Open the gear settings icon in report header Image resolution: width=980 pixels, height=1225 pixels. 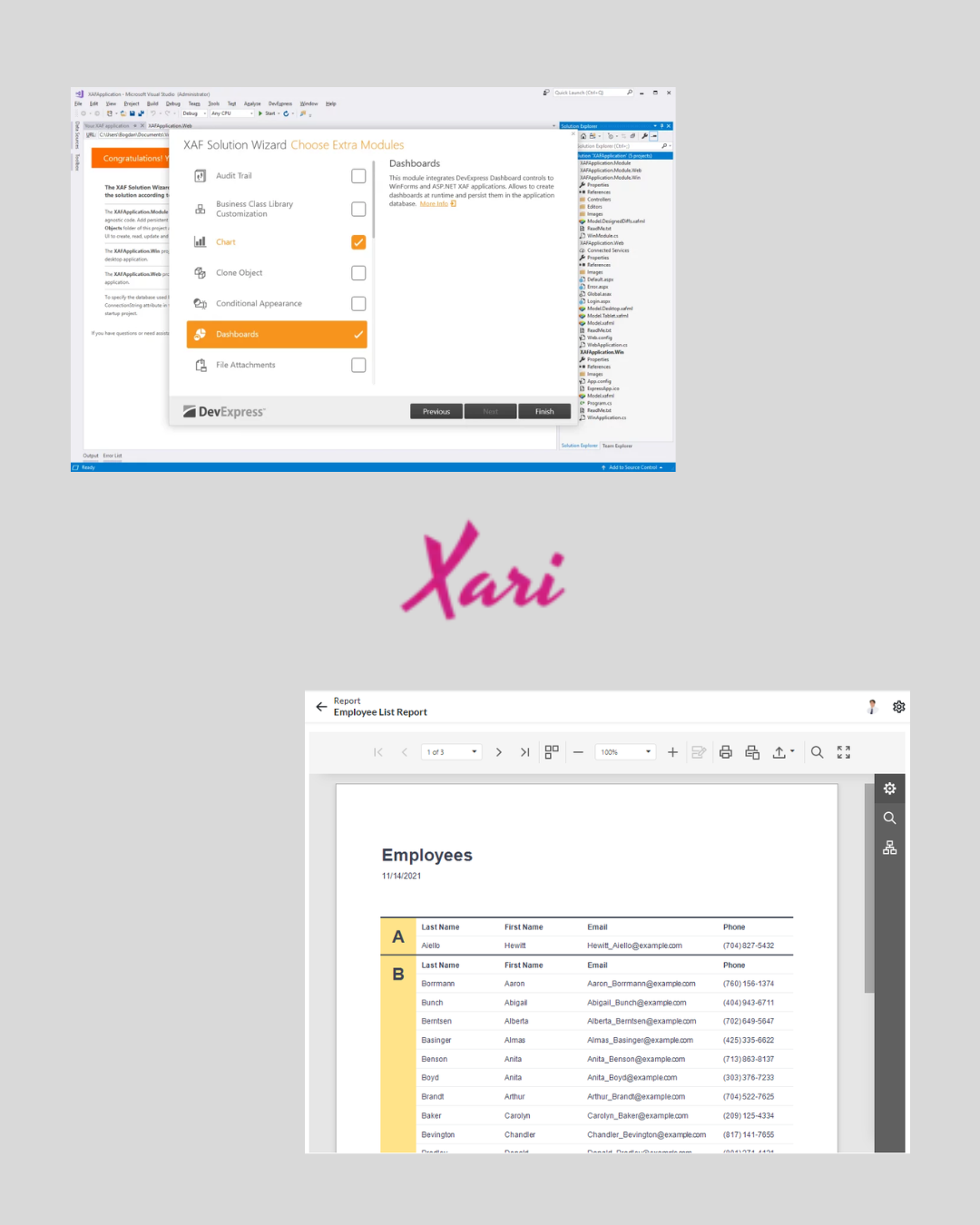click(x=898, y=707)
